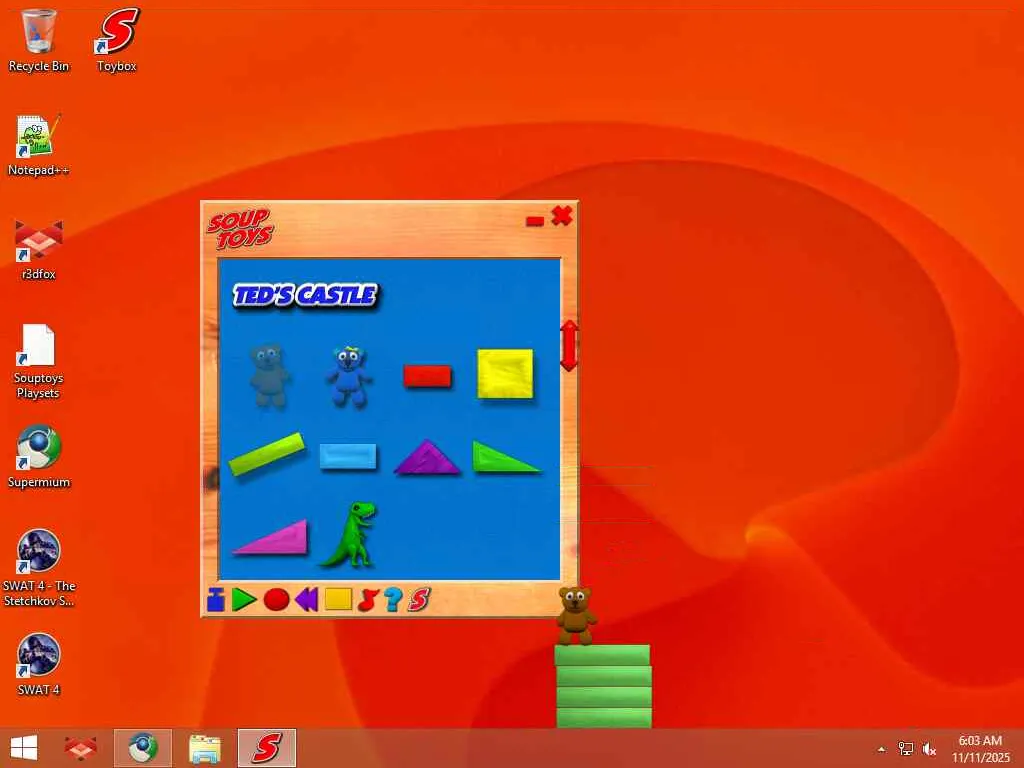Select the Supermium desktop shortcut
1024x768 pixels.
(39, 457)
